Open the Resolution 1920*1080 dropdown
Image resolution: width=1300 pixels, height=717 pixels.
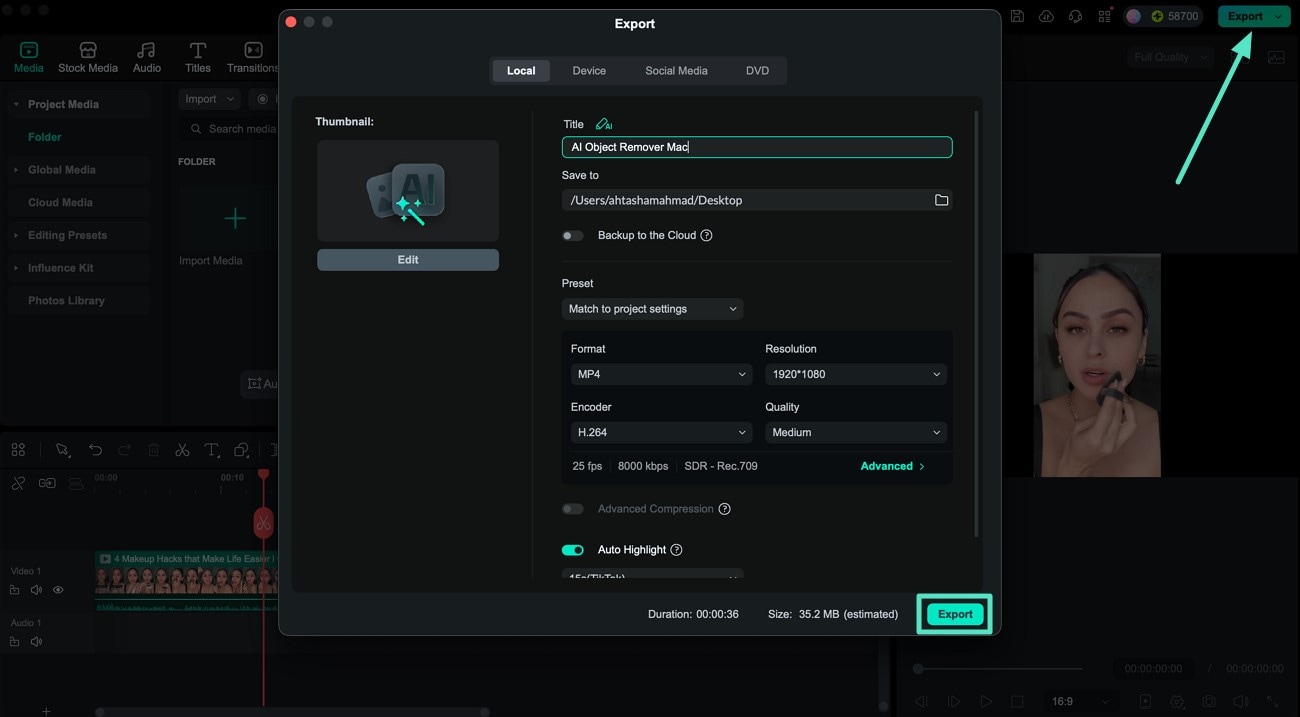[x=855, y=373]
